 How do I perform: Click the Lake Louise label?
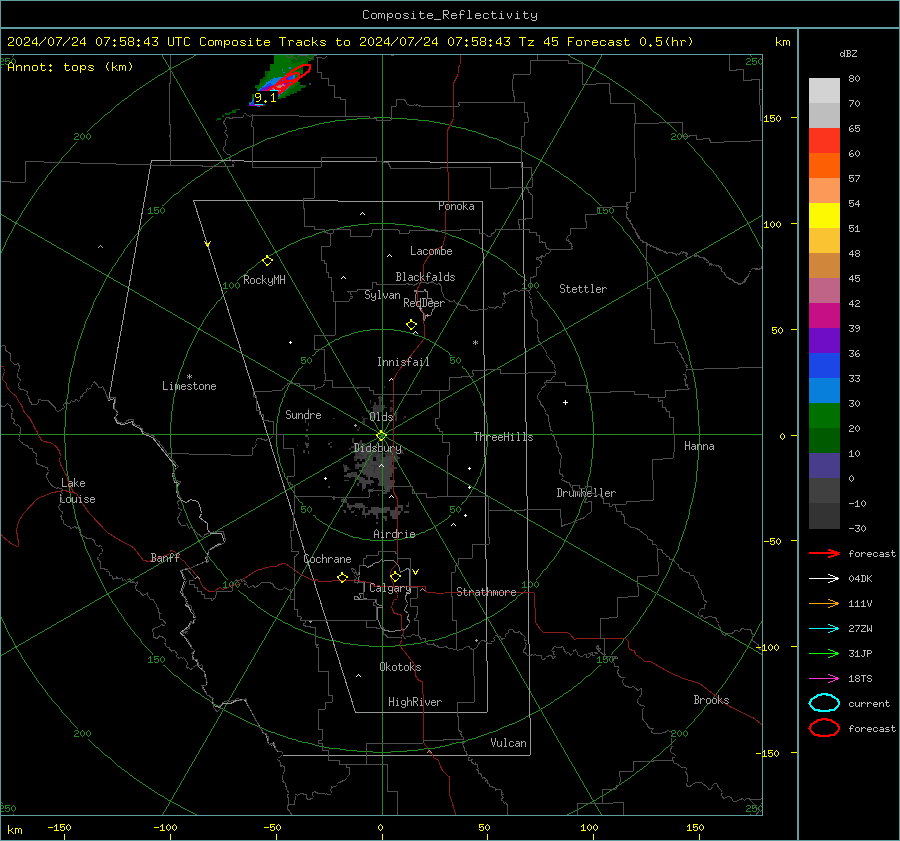pos(77,491)
